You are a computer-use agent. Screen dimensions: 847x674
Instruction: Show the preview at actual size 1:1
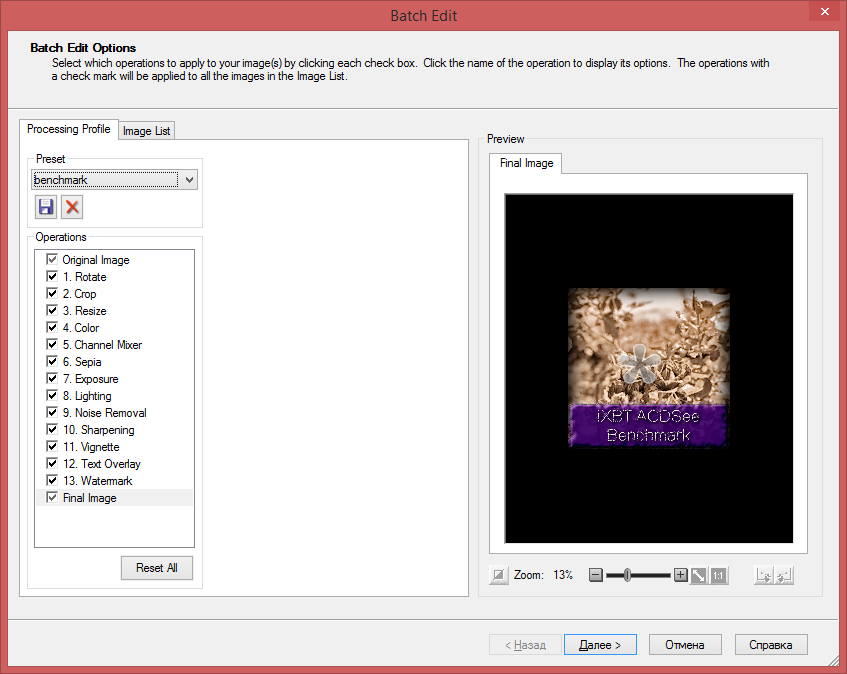(718, 575)
